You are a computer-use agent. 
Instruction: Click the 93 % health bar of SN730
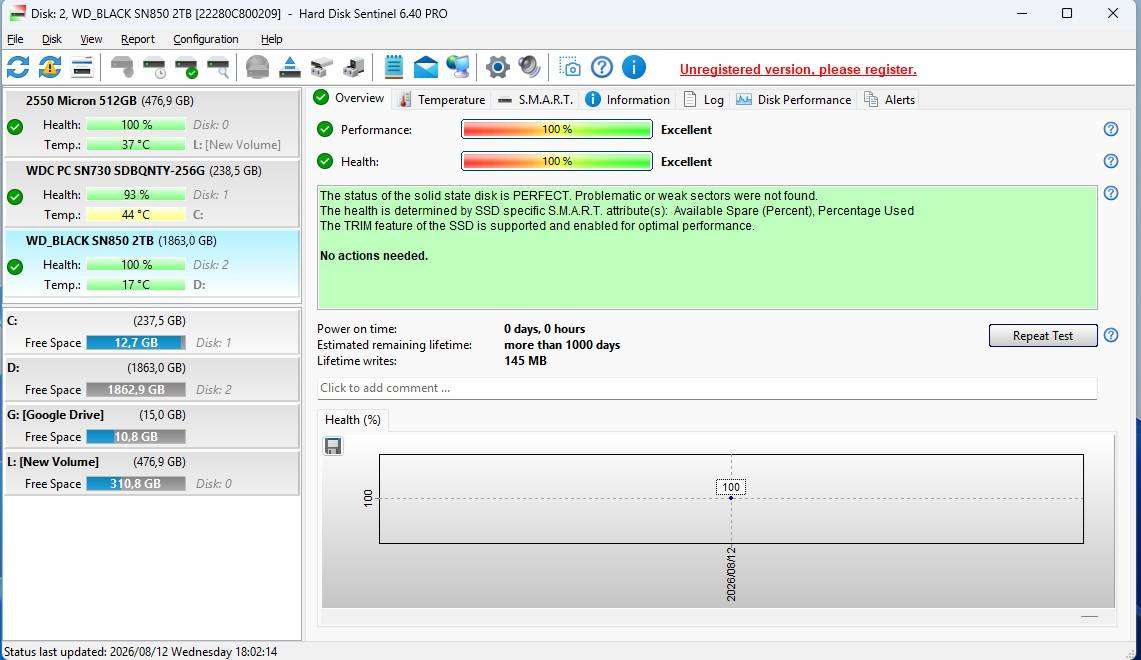click(x=136, y=194)
